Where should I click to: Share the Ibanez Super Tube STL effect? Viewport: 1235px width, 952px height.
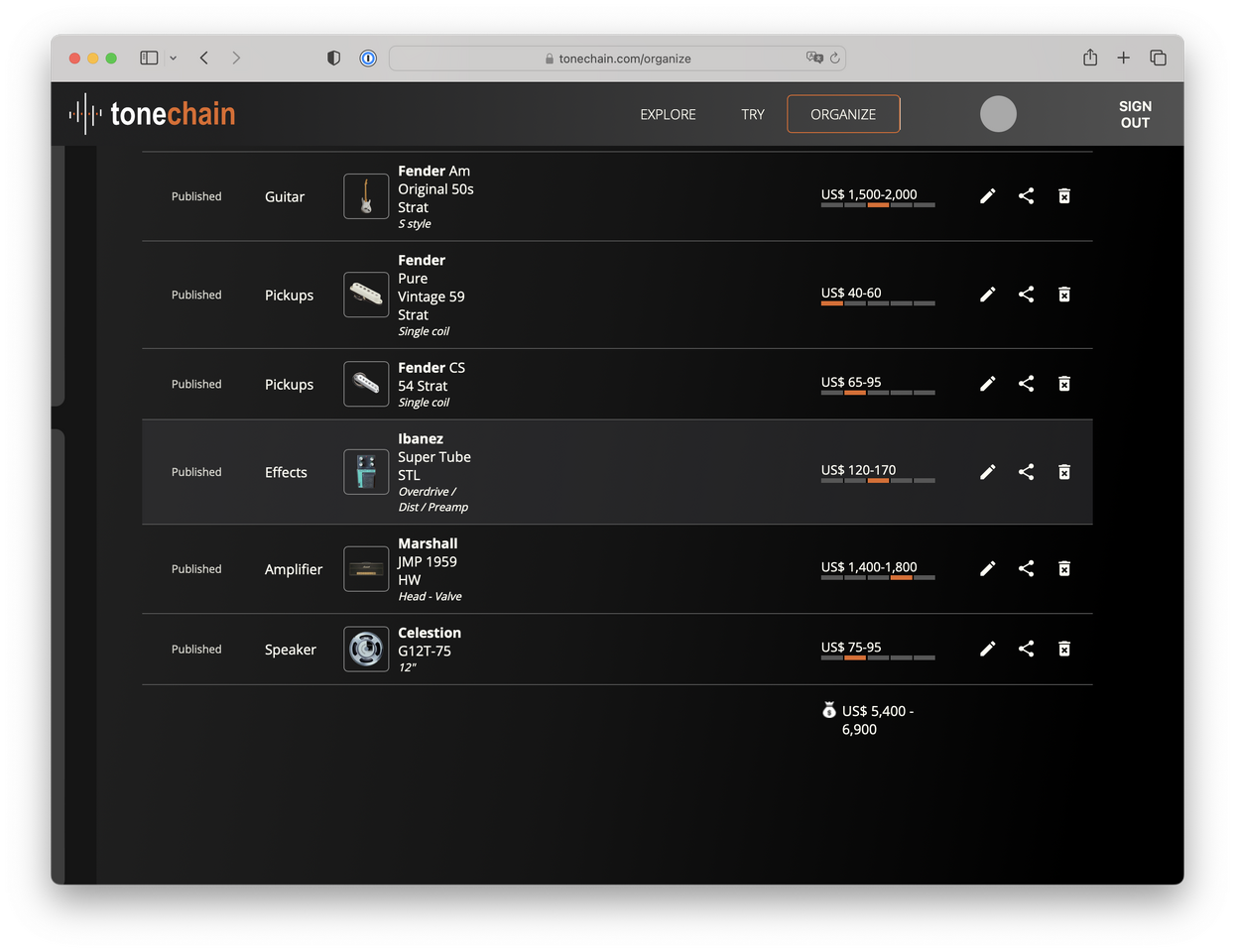click(1026, 472)
